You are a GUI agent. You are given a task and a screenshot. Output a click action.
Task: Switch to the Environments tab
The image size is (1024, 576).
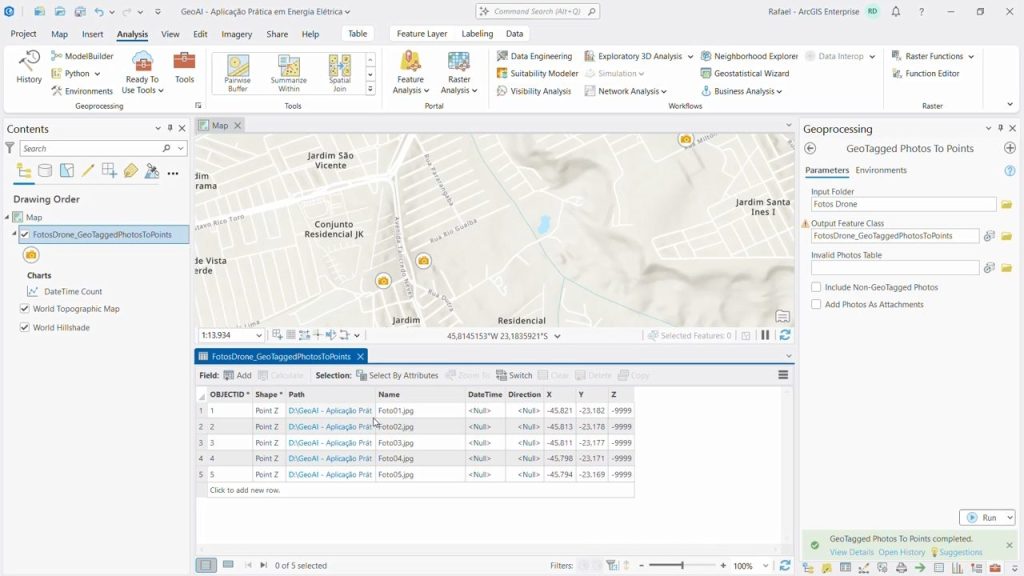[x=881, y=170]
